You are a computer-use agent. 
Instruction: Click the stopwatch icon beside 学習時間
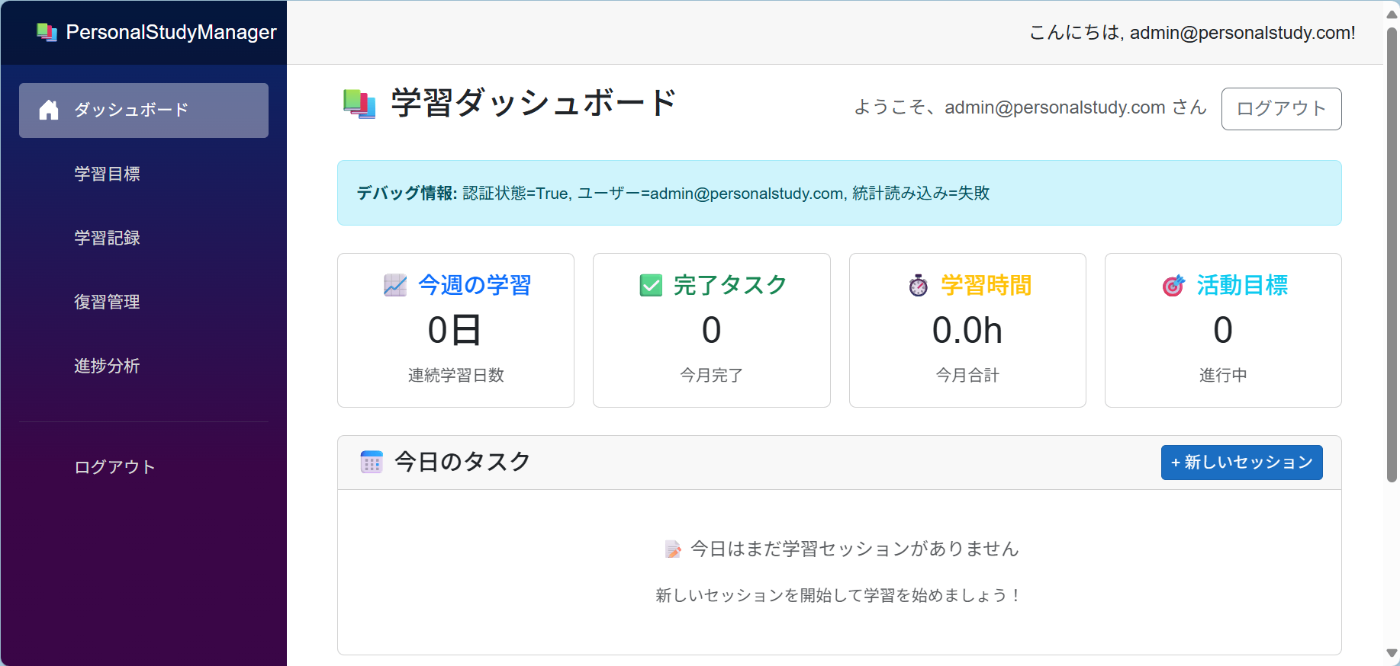tap(918, 286)
